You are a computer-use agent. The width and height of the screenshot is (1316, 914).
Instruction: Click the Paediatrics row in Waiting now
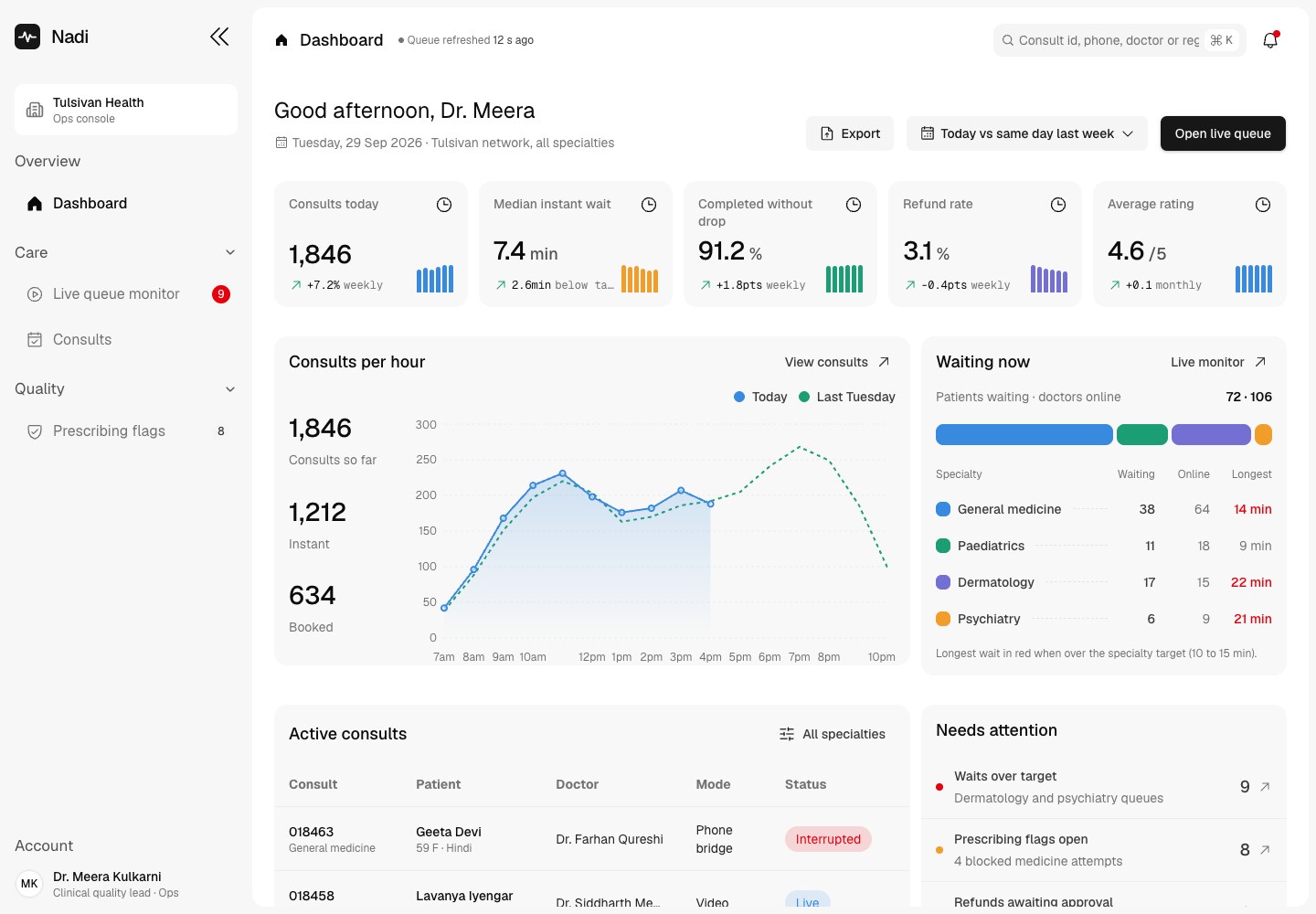(1104, 546)
